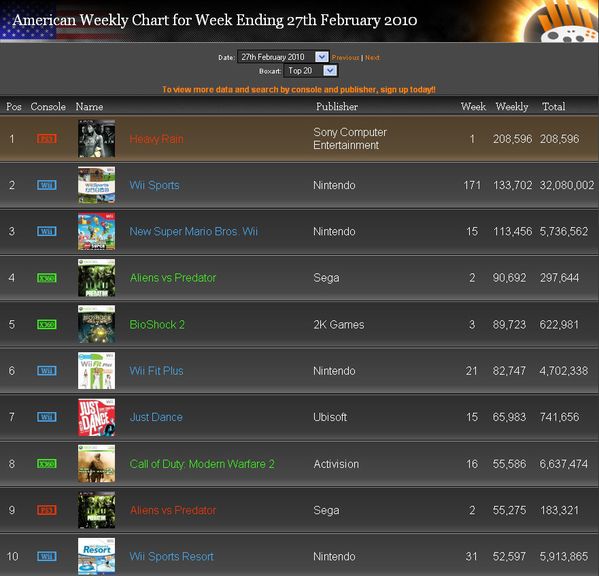
Task: Click the sign up today promotional link
Action: tap(299, 90)
